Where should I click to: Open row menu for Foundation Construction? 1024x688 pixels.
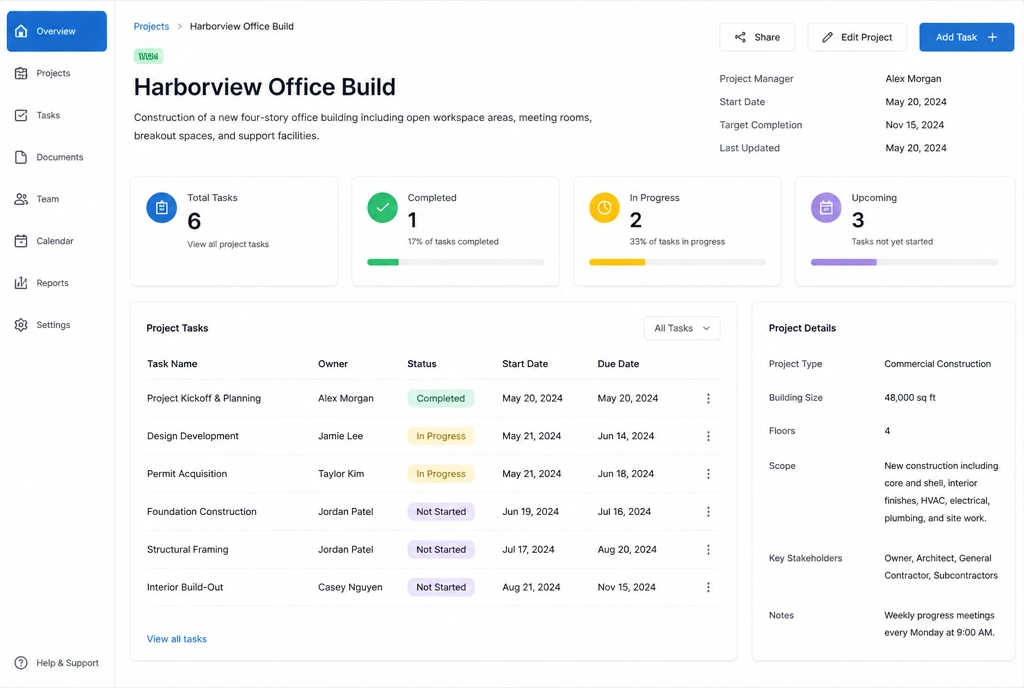(708, 512)
